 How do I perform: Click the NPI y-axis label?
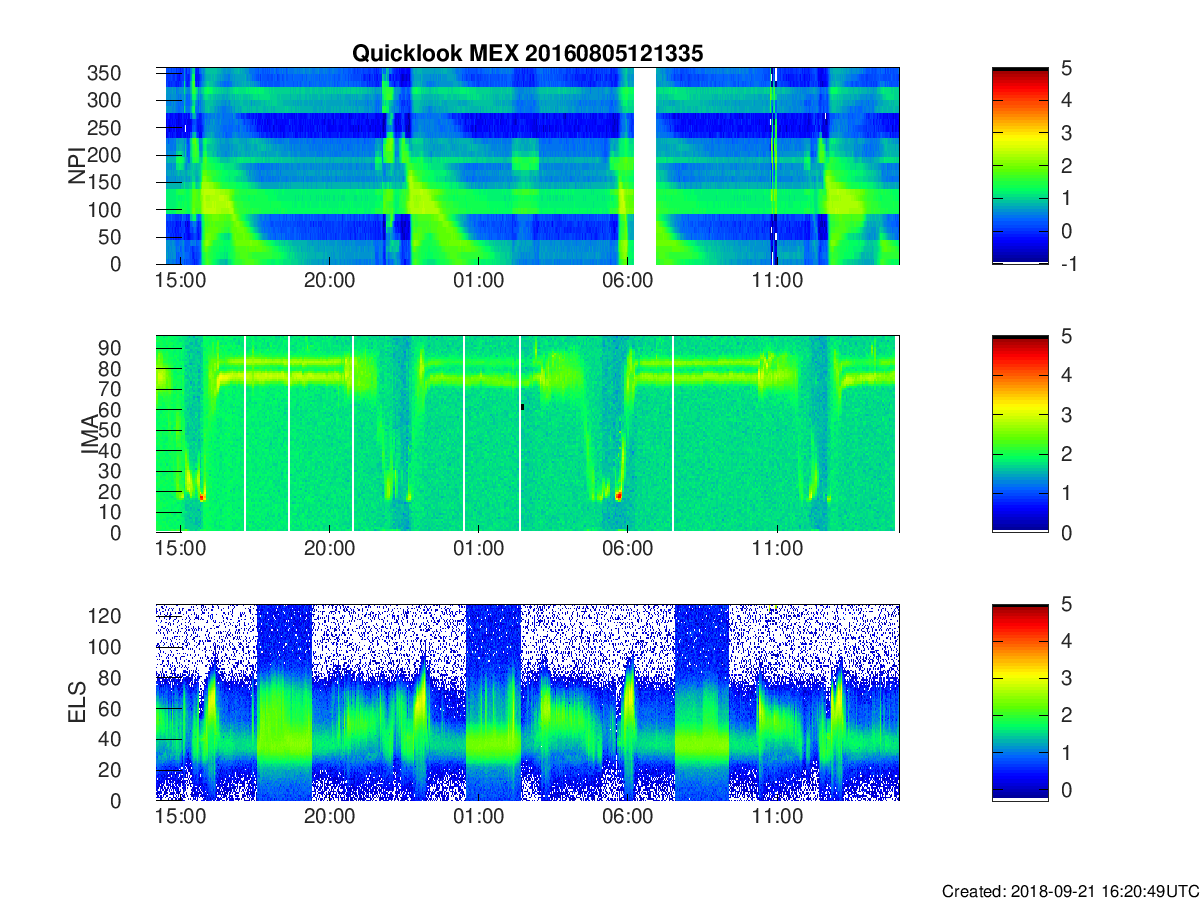(76, 166)
